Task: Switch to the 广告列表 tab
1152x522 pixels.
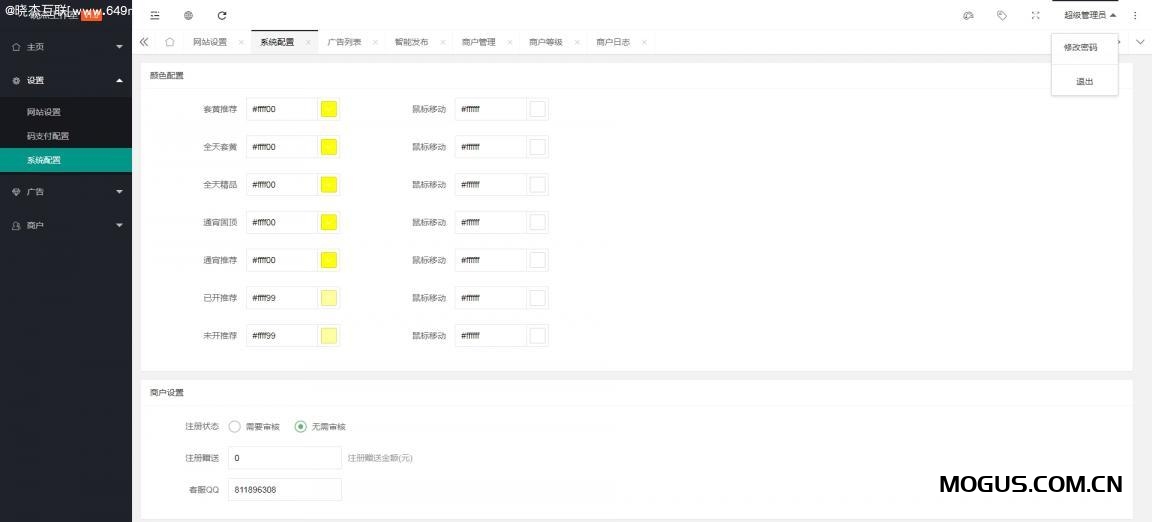Action: click(x=344, y=42)
